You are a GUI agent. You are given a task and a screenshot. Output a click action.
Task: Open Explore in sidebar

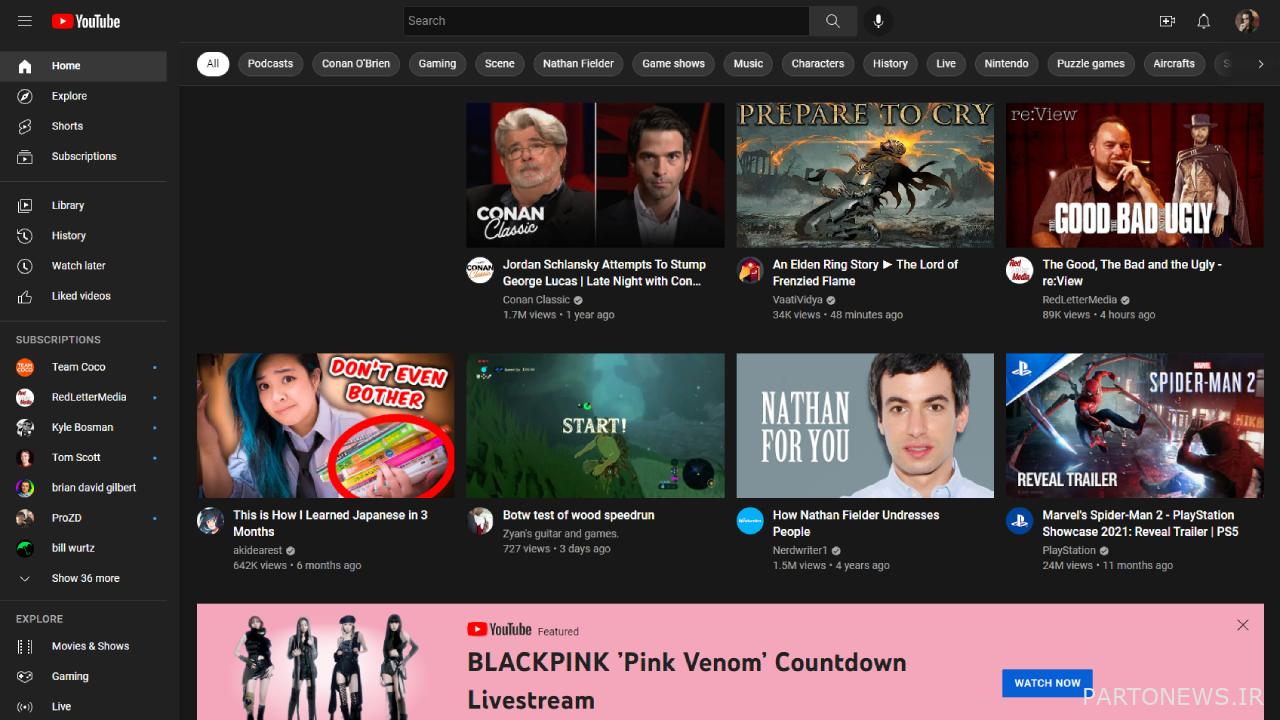[x=83, y=96]
